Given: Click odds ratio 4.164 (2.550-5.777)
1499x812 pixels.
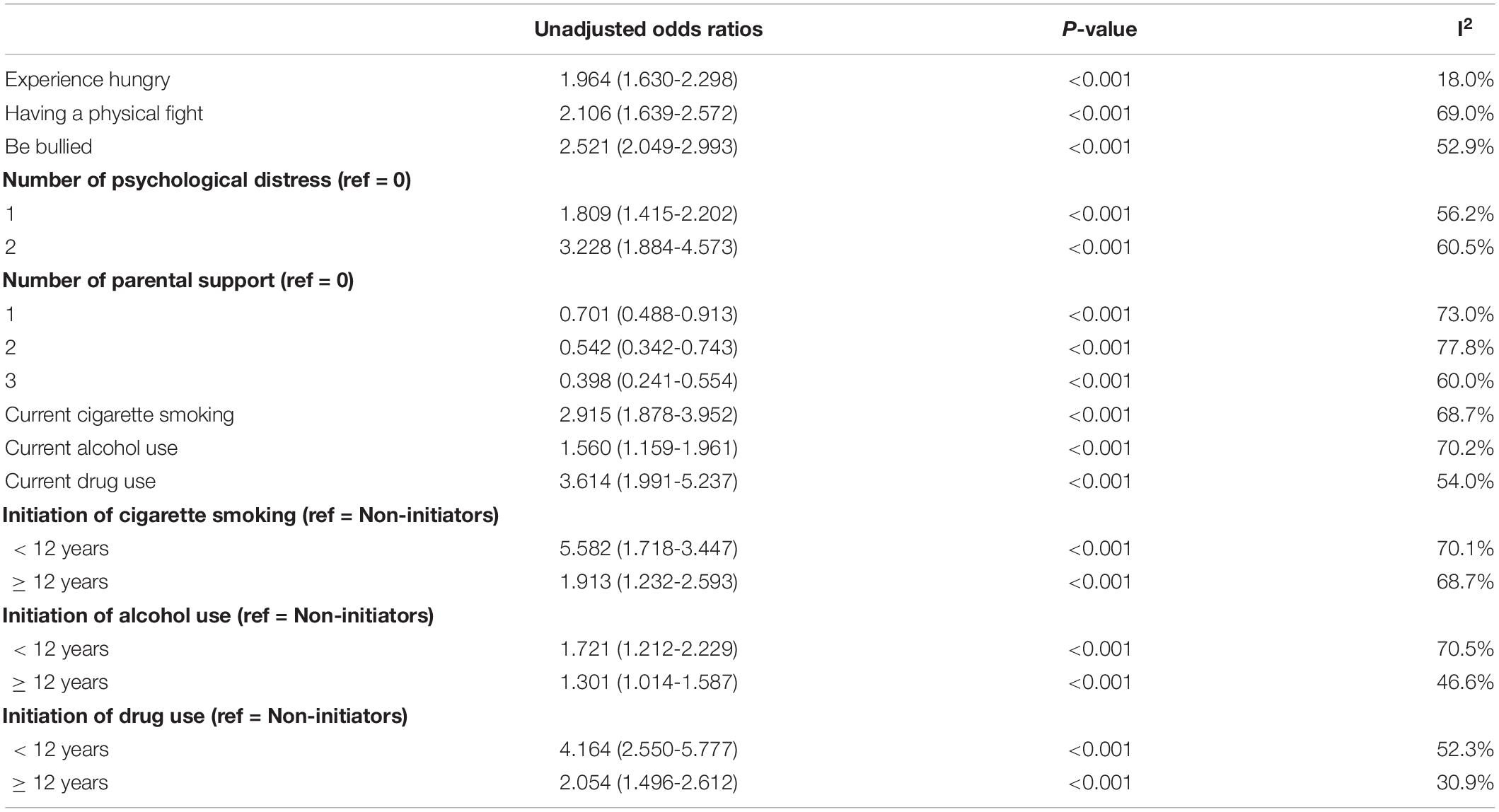Looking at the screenshot, I should tap(649, 750).
